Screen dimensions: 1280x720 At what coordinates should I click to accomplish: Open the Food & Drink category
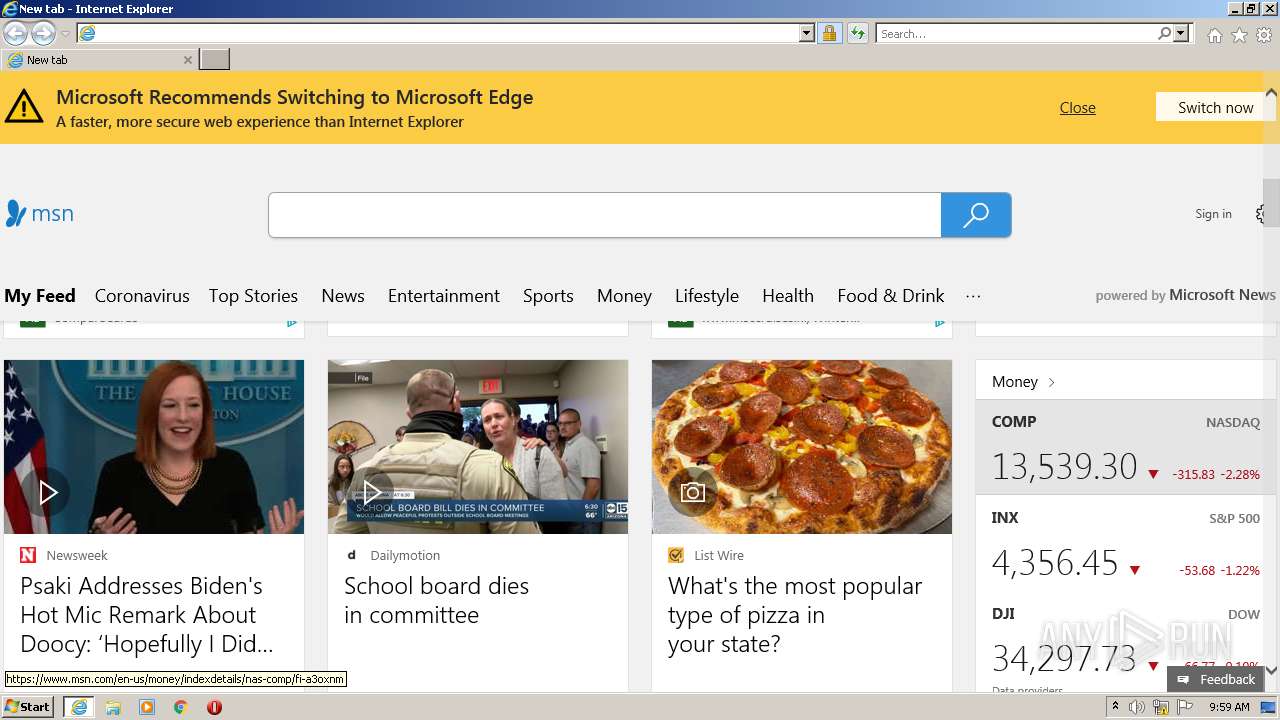point(891,296)
